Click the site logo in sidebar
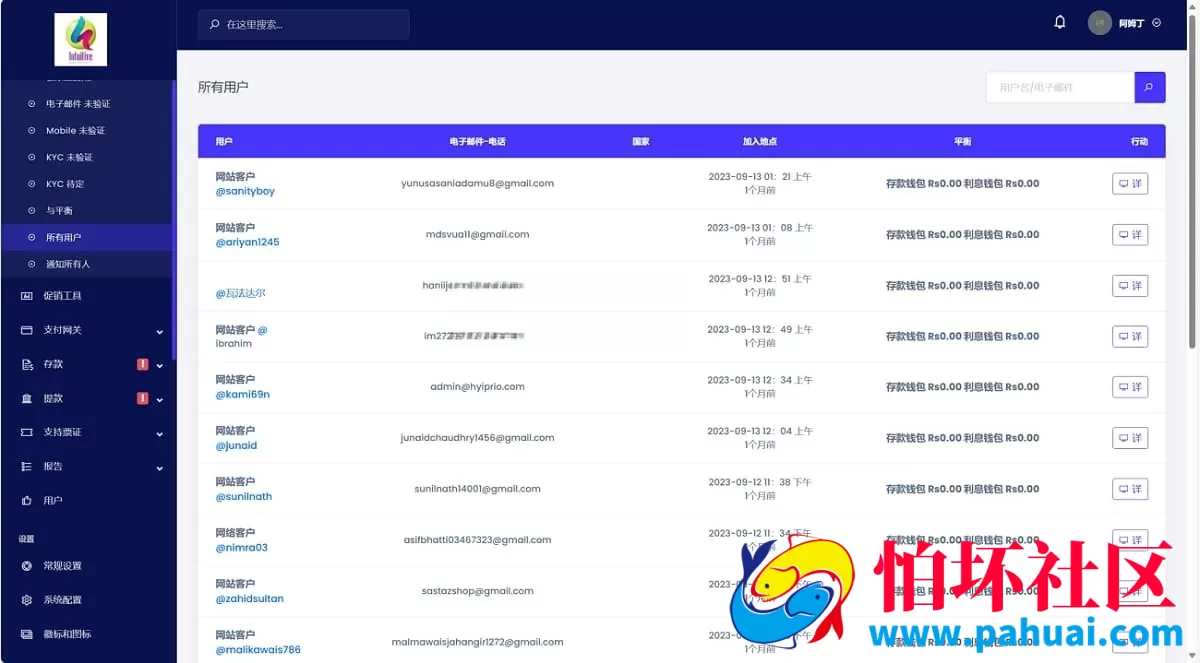 (81, 40)
